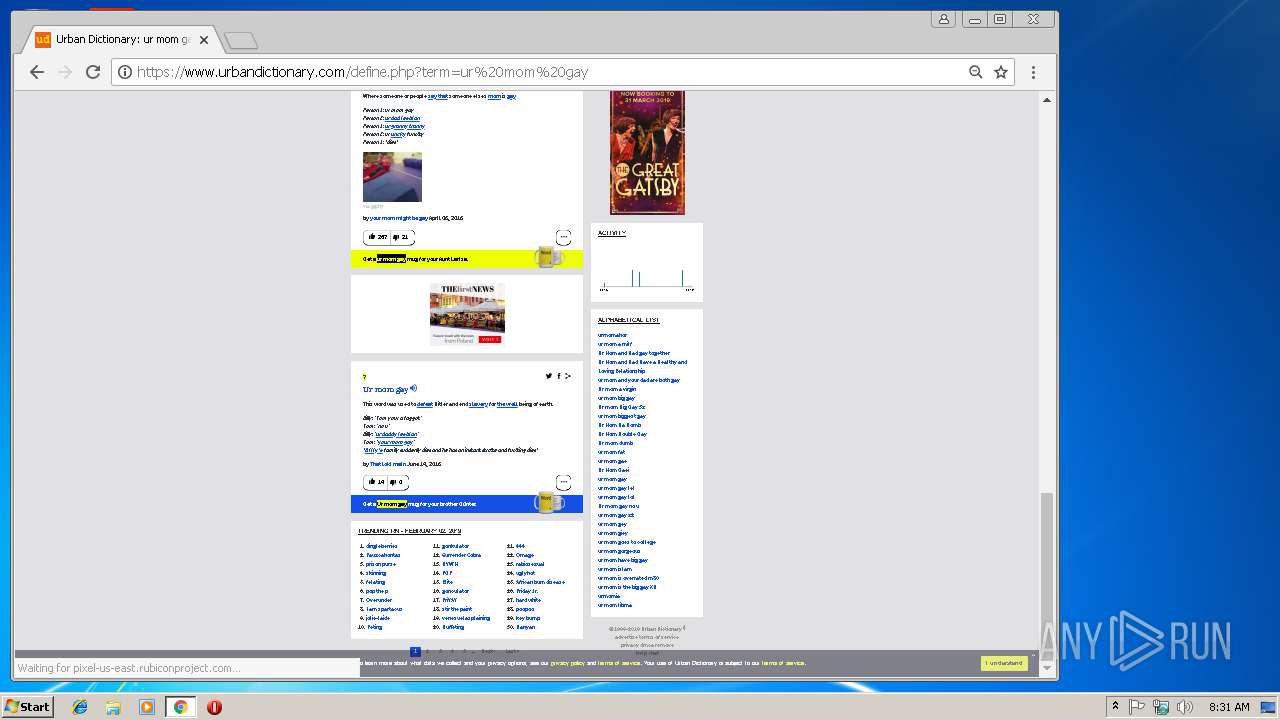The image size is (1280, 720).
Task: Share second definition on Facebook
Action: tap(559, 376)
